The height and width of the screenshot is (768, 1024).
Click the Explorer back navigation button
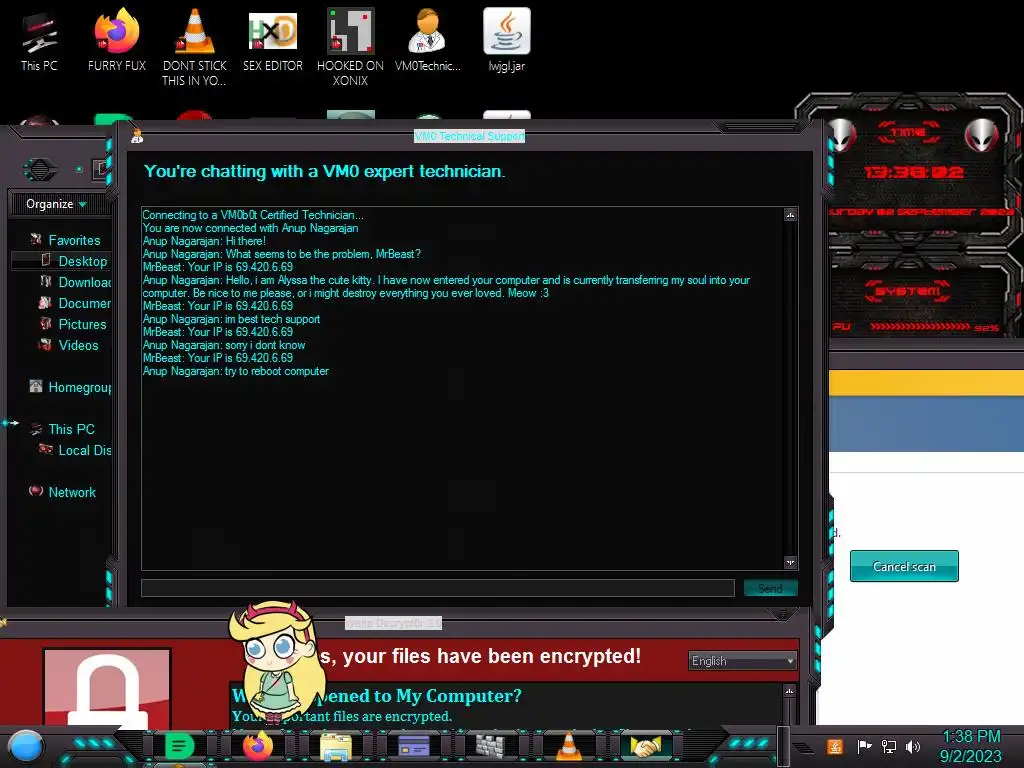tap(40, 170)
